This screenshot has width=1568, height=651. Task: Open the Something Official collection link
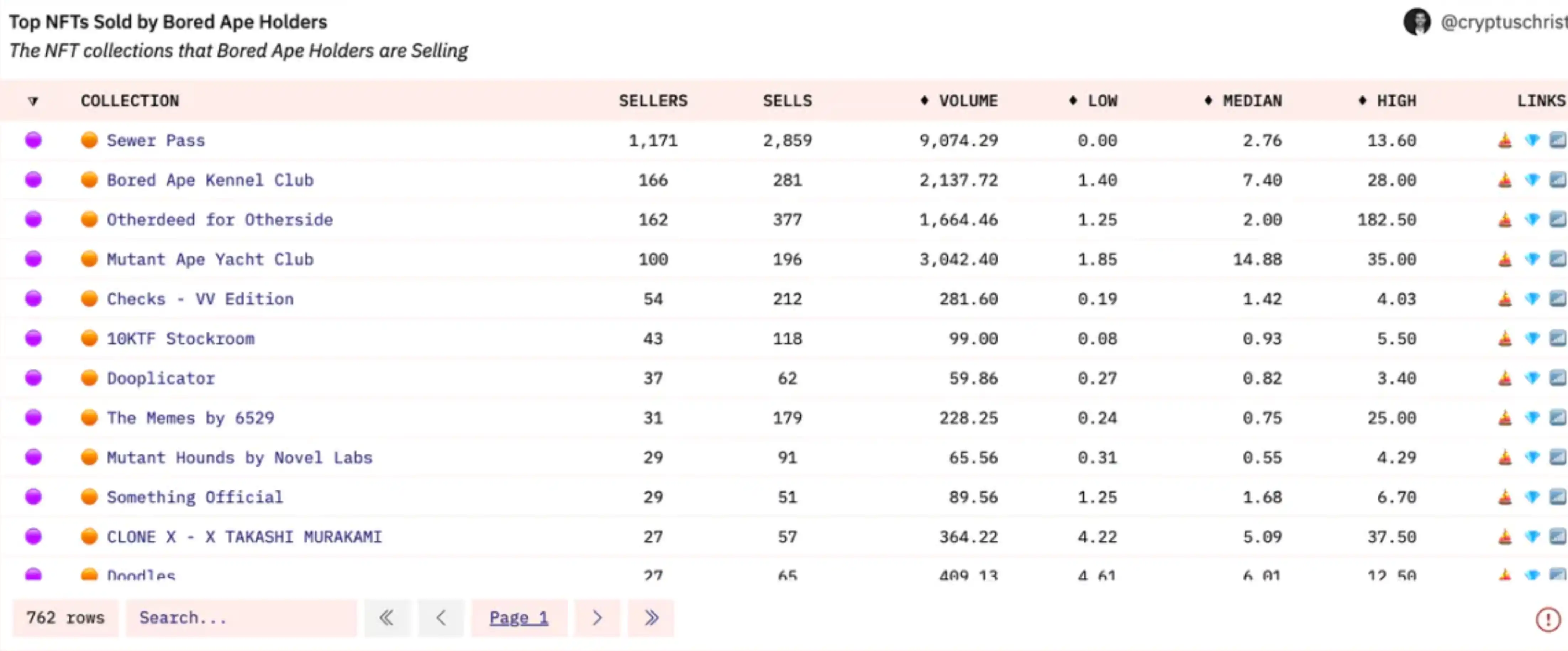coord(195,497)
